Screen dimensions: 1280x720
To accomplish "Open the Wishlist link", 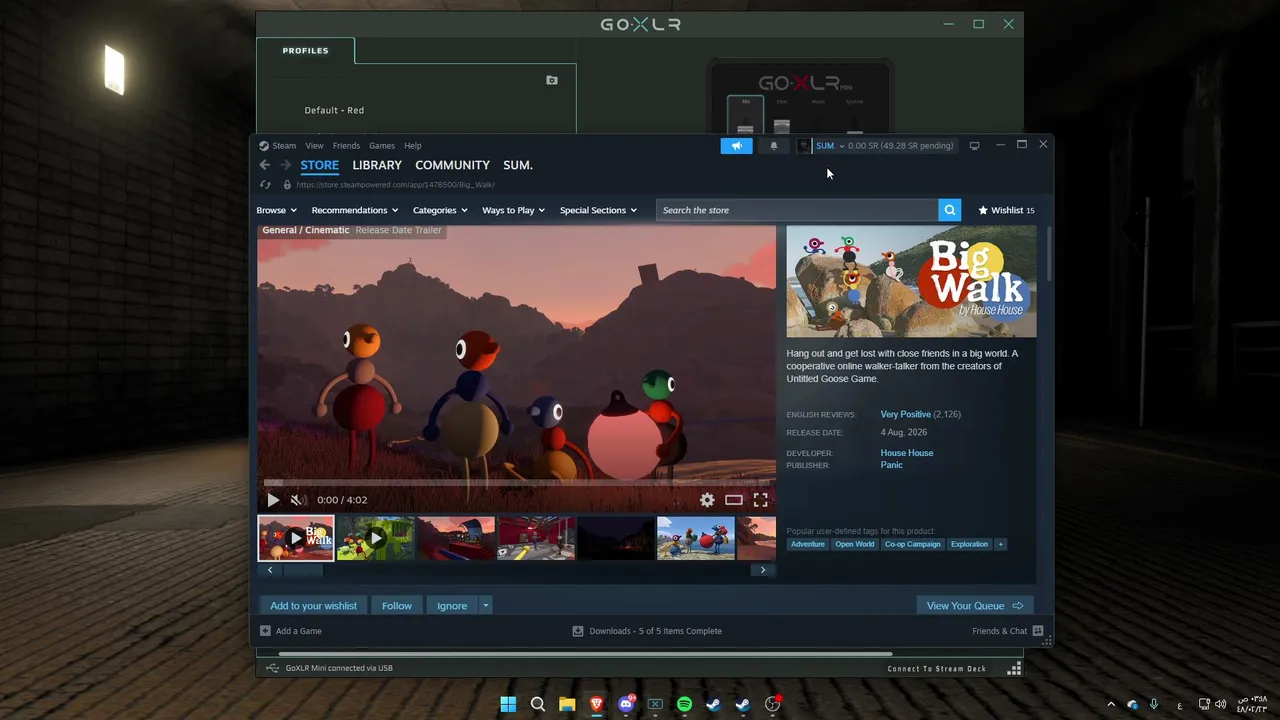I will 1006,210.
